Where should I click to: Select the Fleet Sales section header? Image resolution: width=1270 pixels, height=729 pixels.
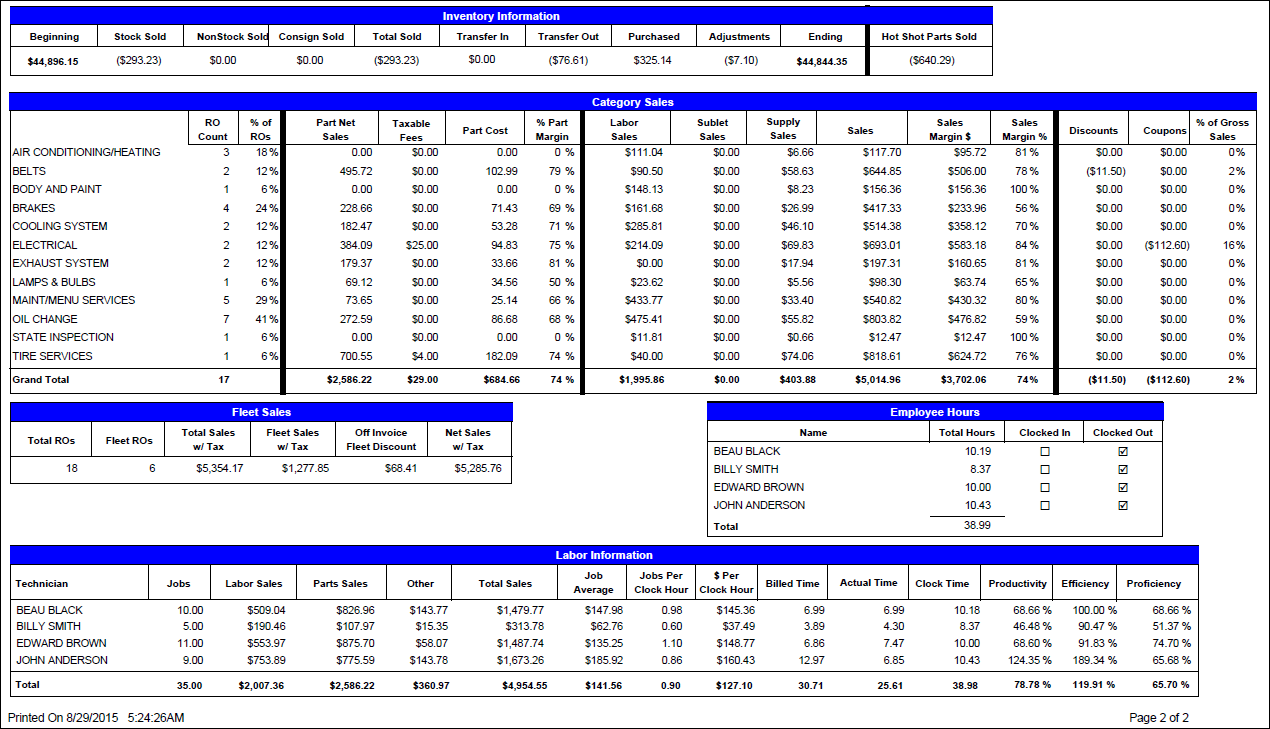[261, 411]
